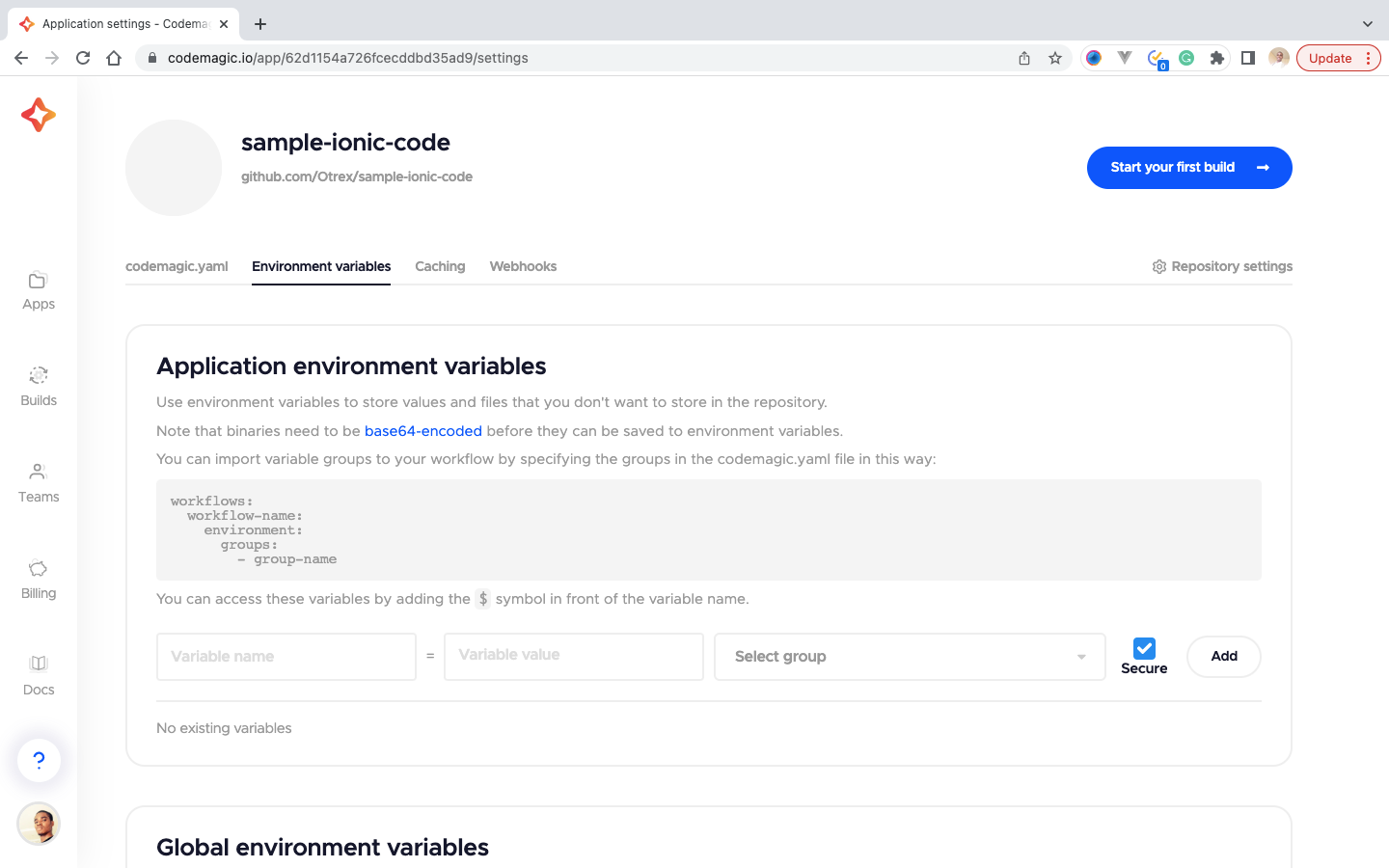Click the site lock icon in address bar
The image size is (1389, 868).
pyautogui.click(x=151, y=58)
